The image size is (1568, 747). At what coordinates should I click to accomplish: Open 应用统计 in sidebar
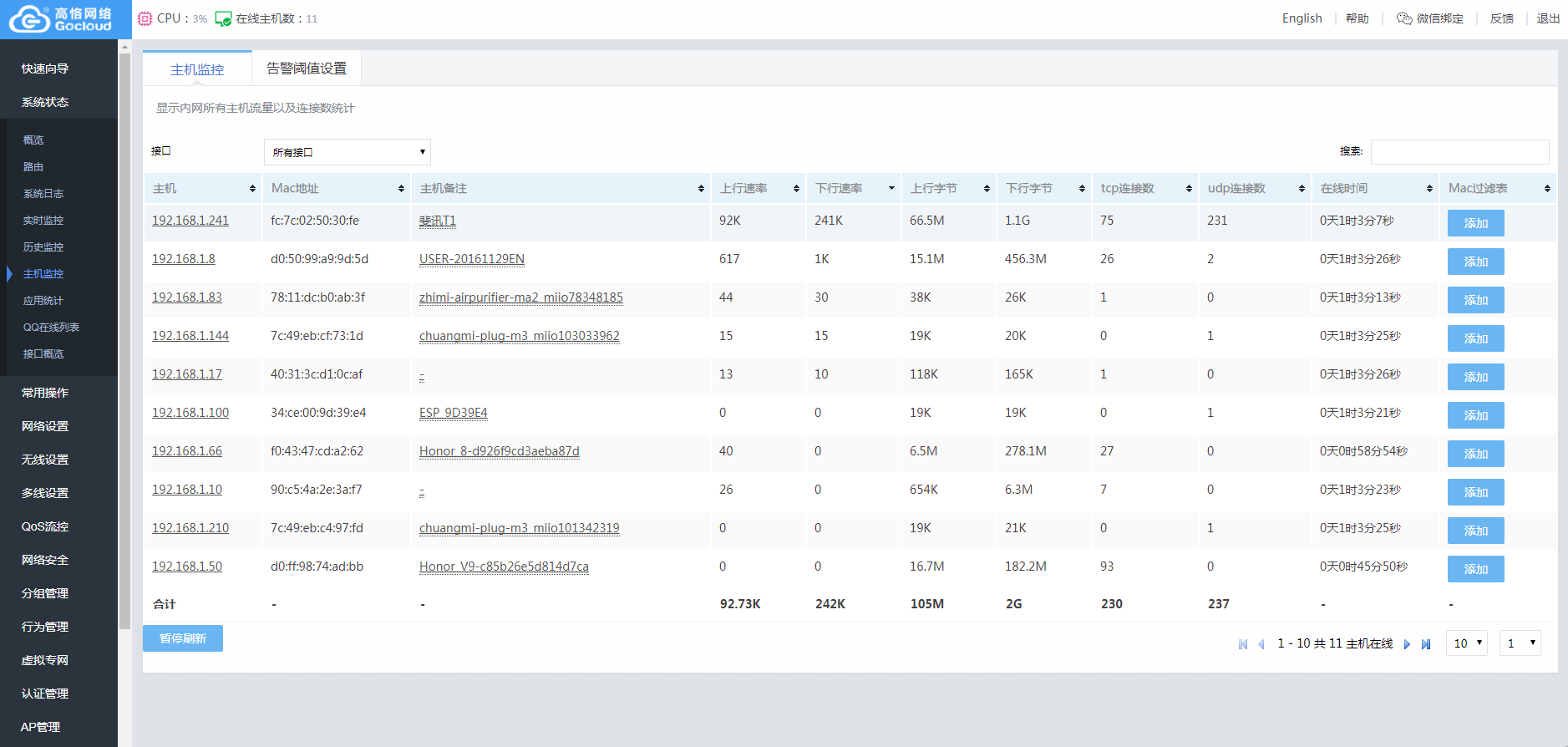click(x=43, y=301)
